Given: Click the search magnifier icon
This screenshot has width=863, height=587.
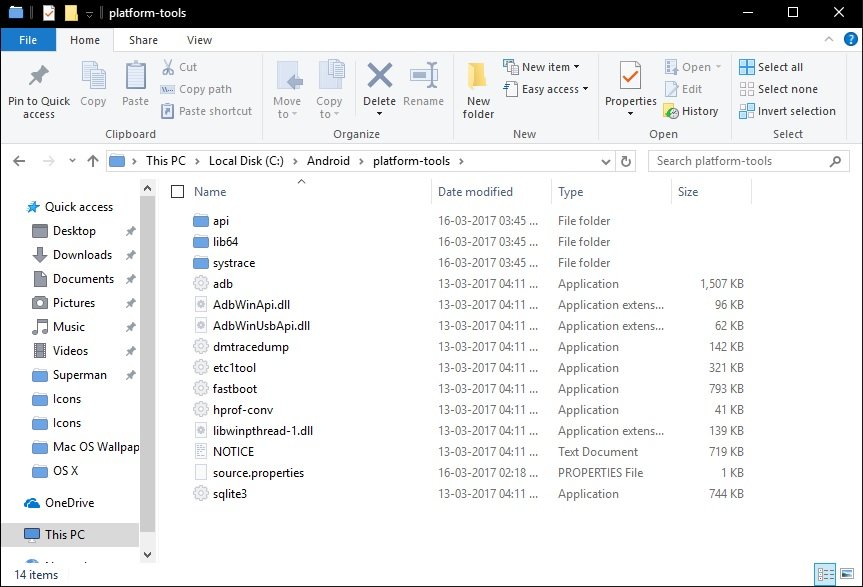Looking at the screenshot, I should [x=835, y=161].
